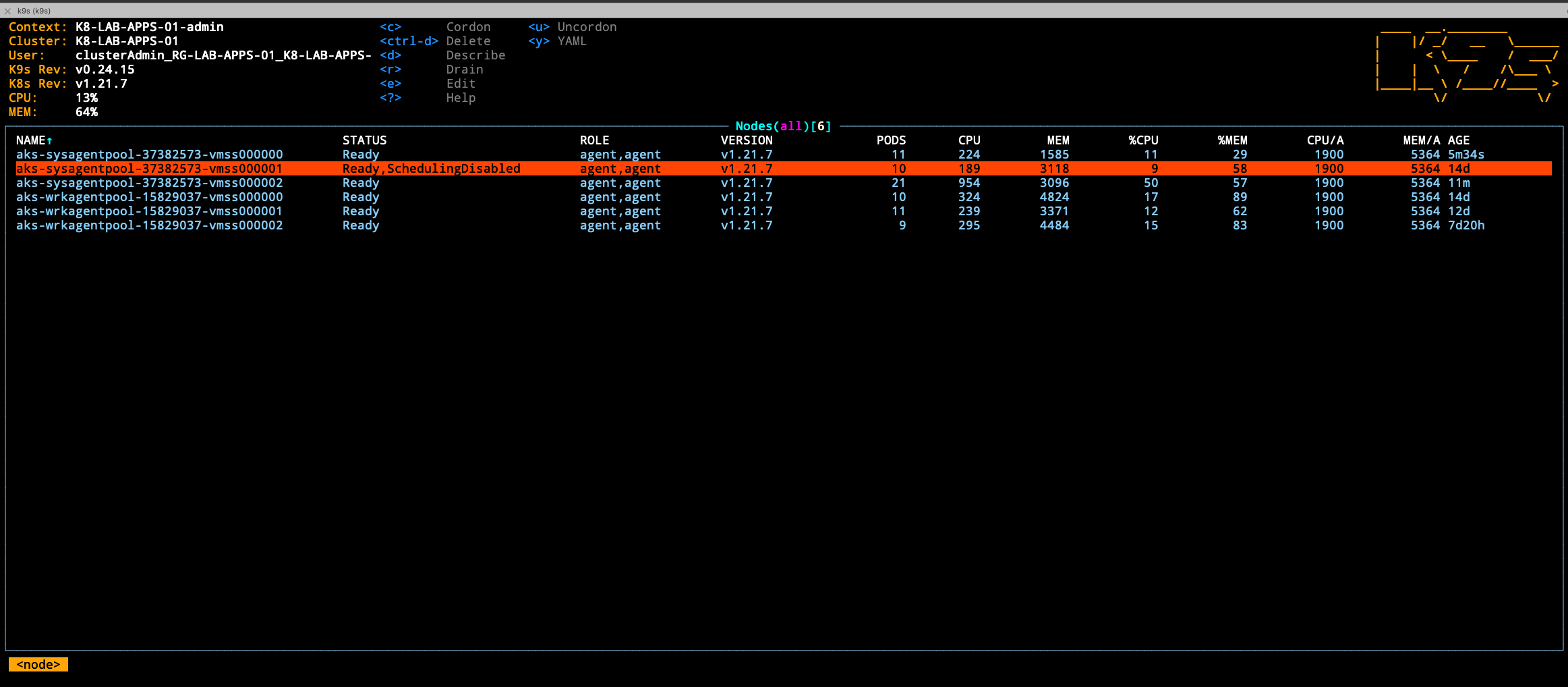Viewport: 1568px width, 687px height.
Task: Click the CPU value 295
Action: (x=969, y=225)
